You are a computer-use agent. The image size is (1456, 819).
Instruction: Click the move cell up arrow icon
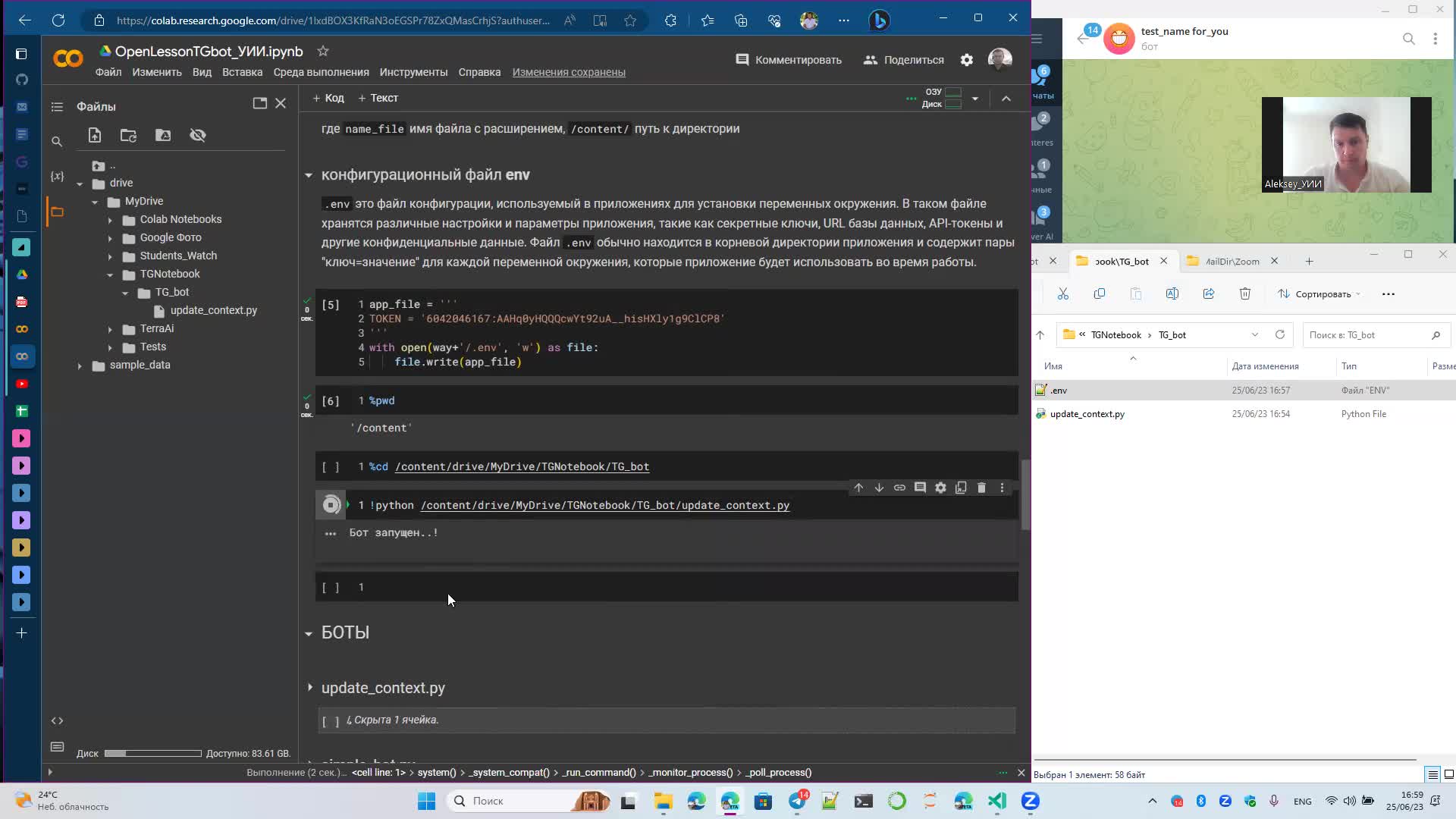[x=858, y=487]
